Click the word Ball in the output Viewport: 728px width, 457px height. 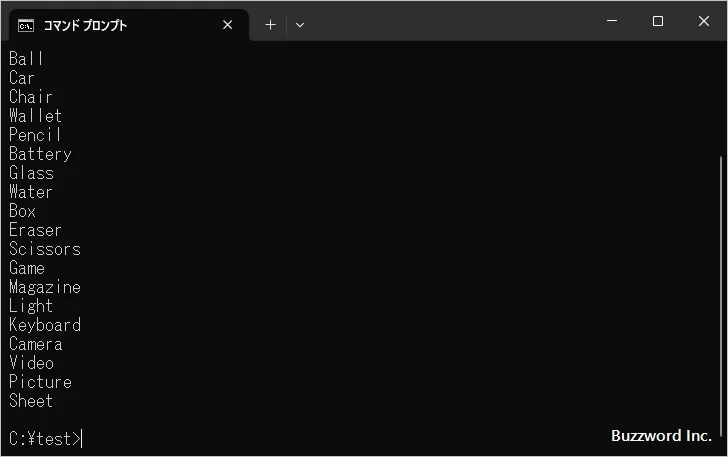pyautogui.click(x=27, y=59)
